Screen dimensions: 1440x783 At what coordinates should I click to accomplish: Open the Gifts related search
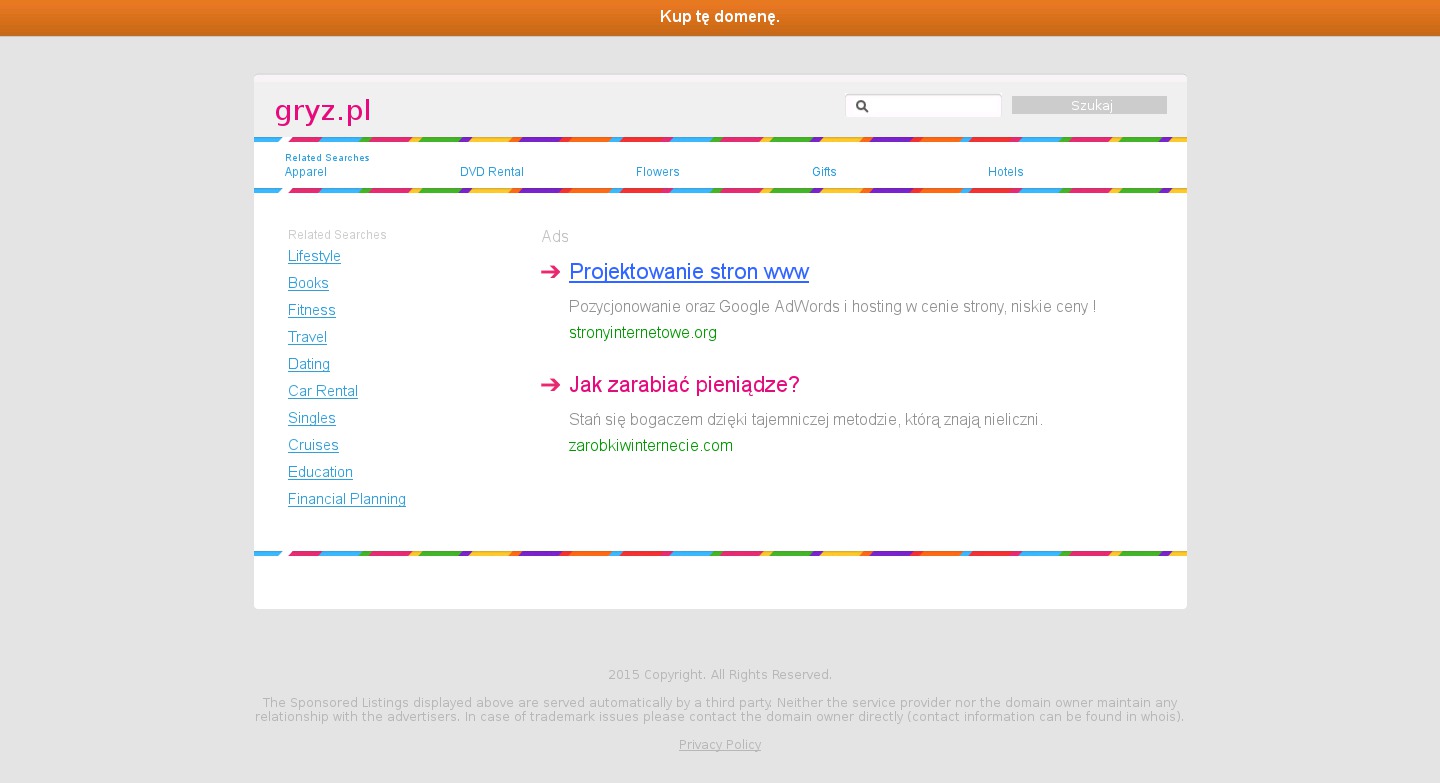824,172
